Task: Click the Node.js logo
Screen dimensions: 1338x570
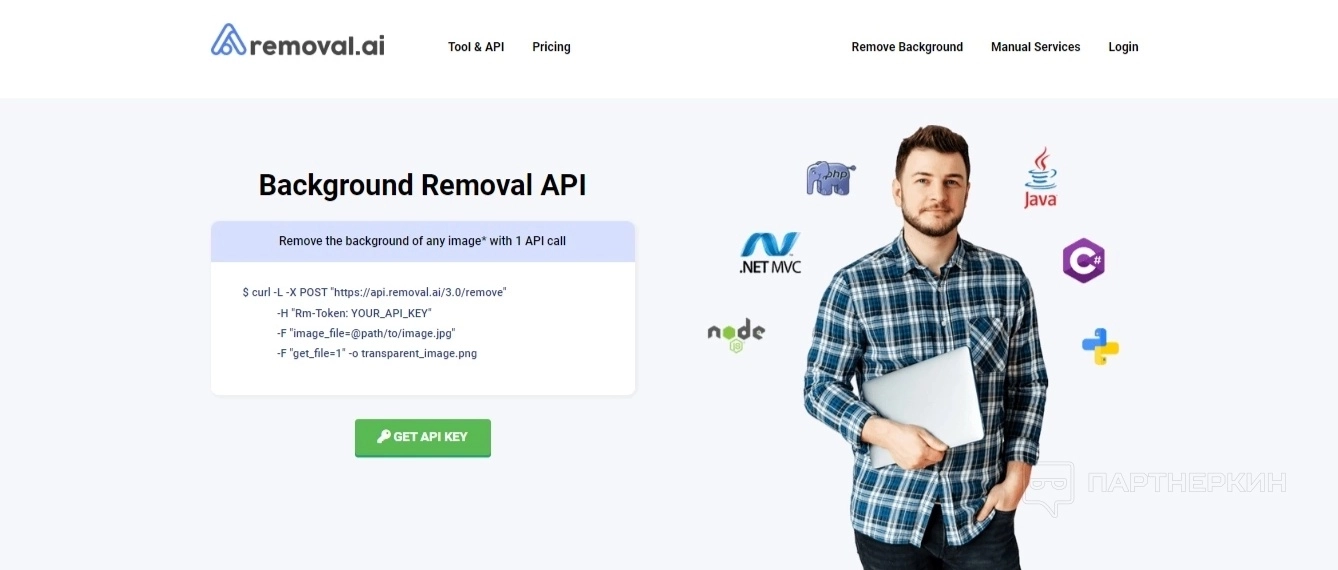Action: point(736,336)
